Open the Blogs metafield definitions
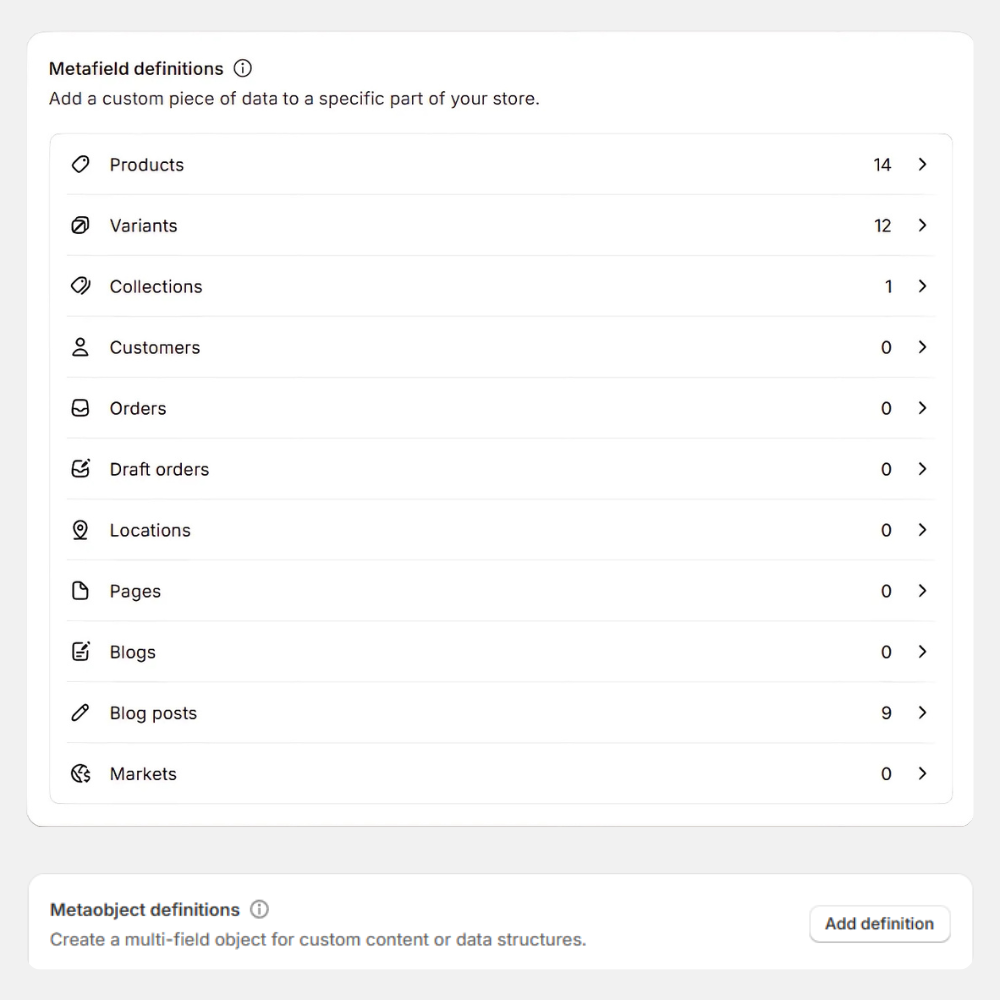This screenshot has height=1000, width=1000. (133, 652)
